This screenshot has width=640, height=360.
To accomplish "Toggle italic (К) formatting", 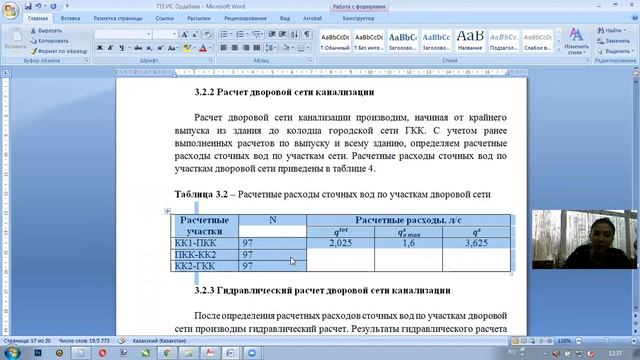I will 110,48.
